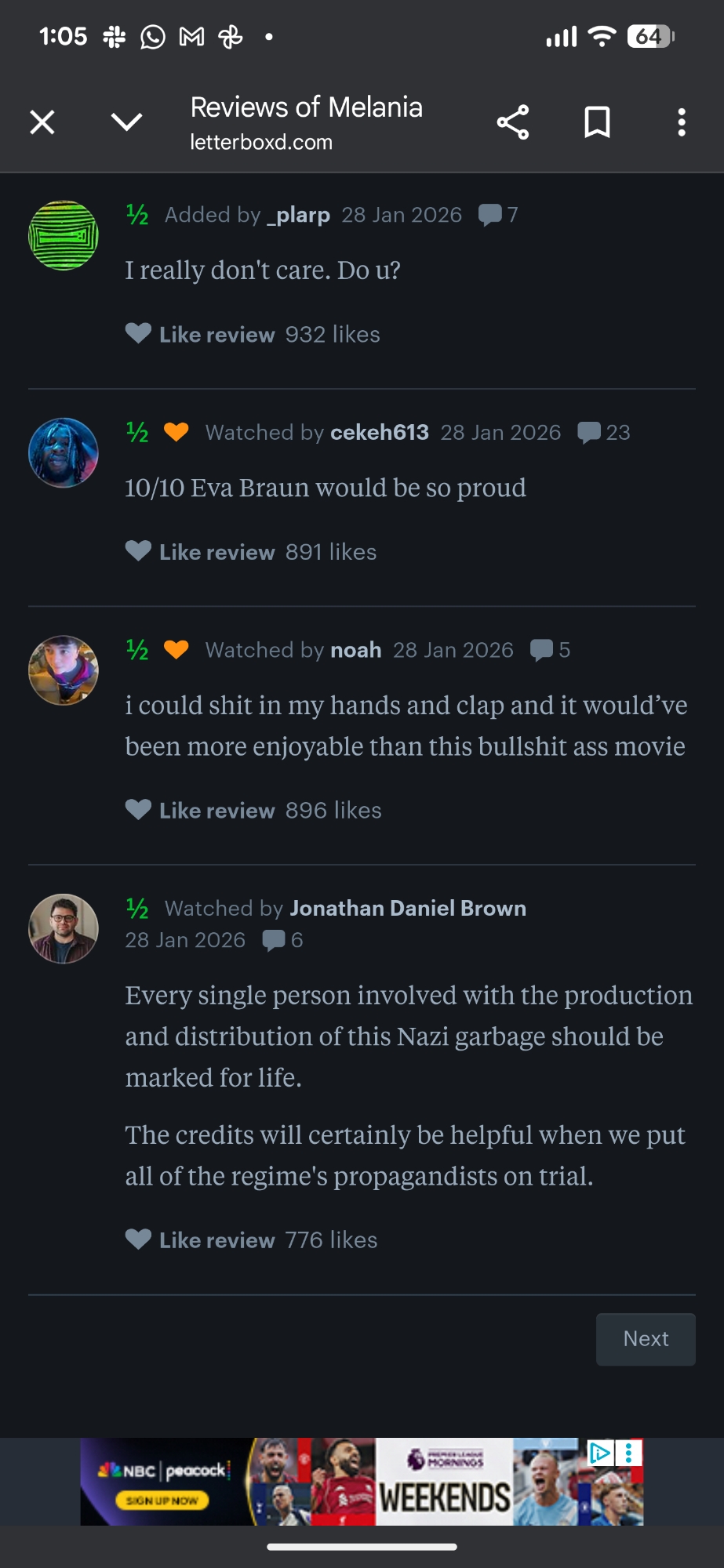Image resolution: width=724 pixels, height=1568 pixels.
Task: Expand the chevron down arrow in header
Action: (x=126, y=122)
